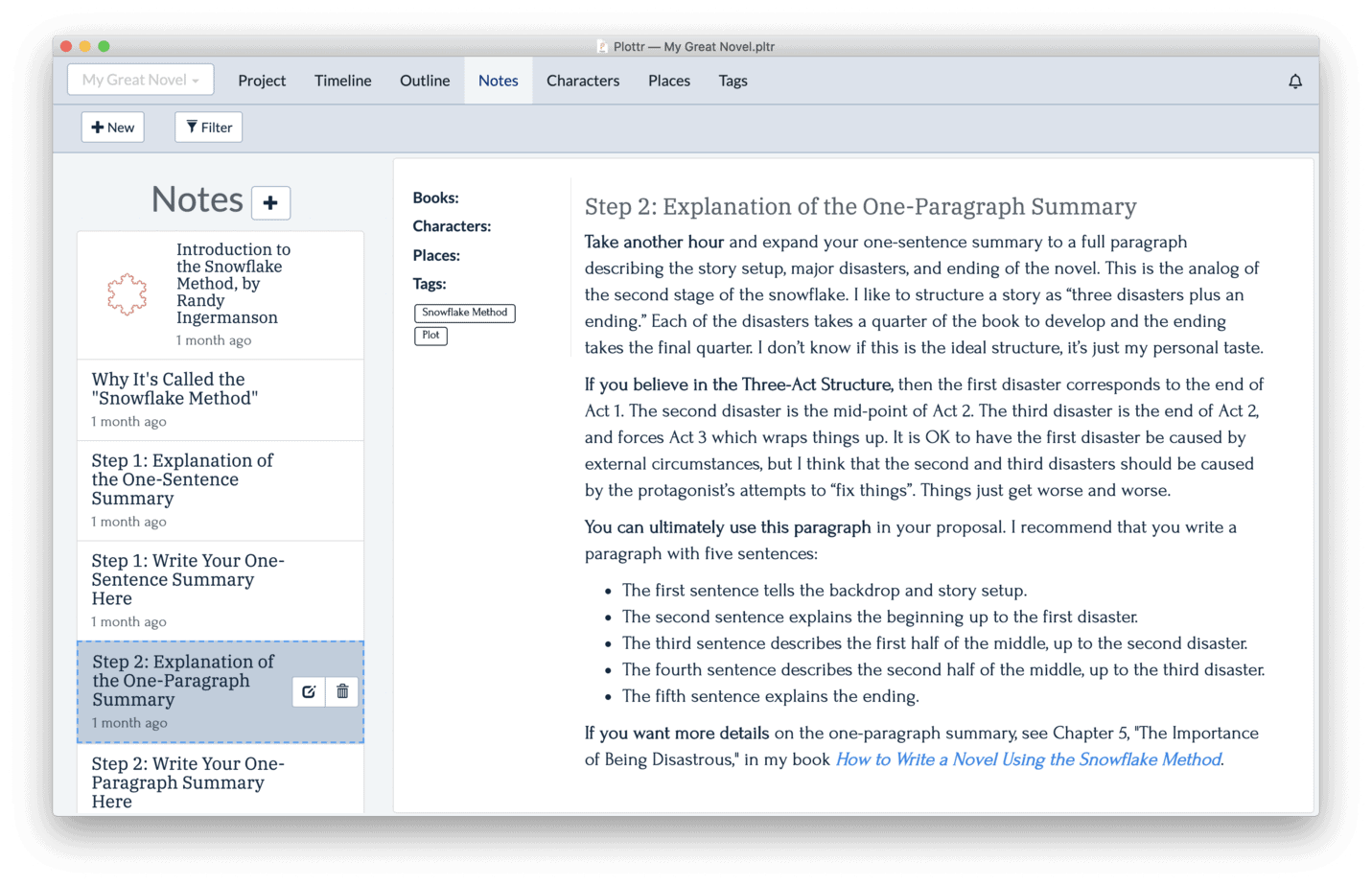The image size is (1372, 886).
Task: Follow the How to Write a Novel link
Action: pos(1029,759)
